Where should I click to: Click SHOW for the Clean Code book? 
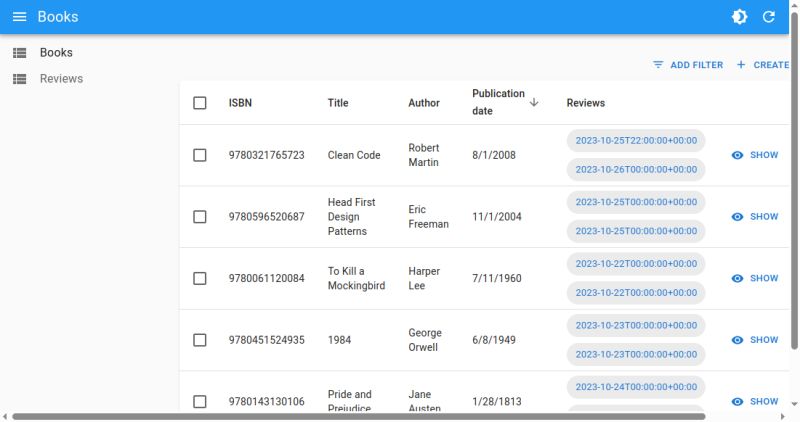coord(755,155)
